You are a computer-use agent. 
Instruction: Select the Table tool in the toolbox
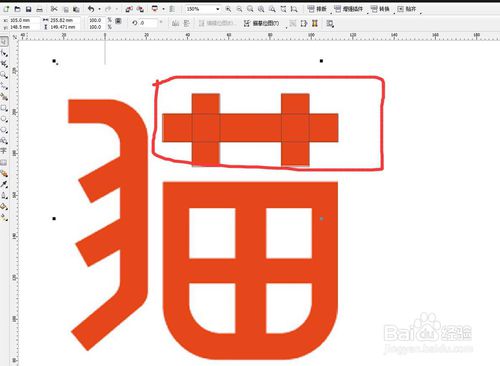click(4, 162)
